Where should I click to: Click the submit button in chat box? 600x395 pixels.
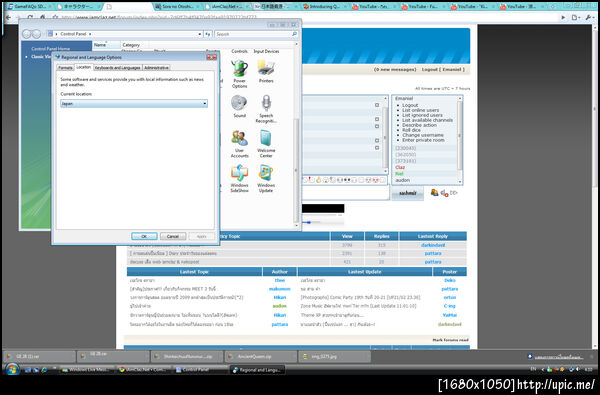click(408, 193)
